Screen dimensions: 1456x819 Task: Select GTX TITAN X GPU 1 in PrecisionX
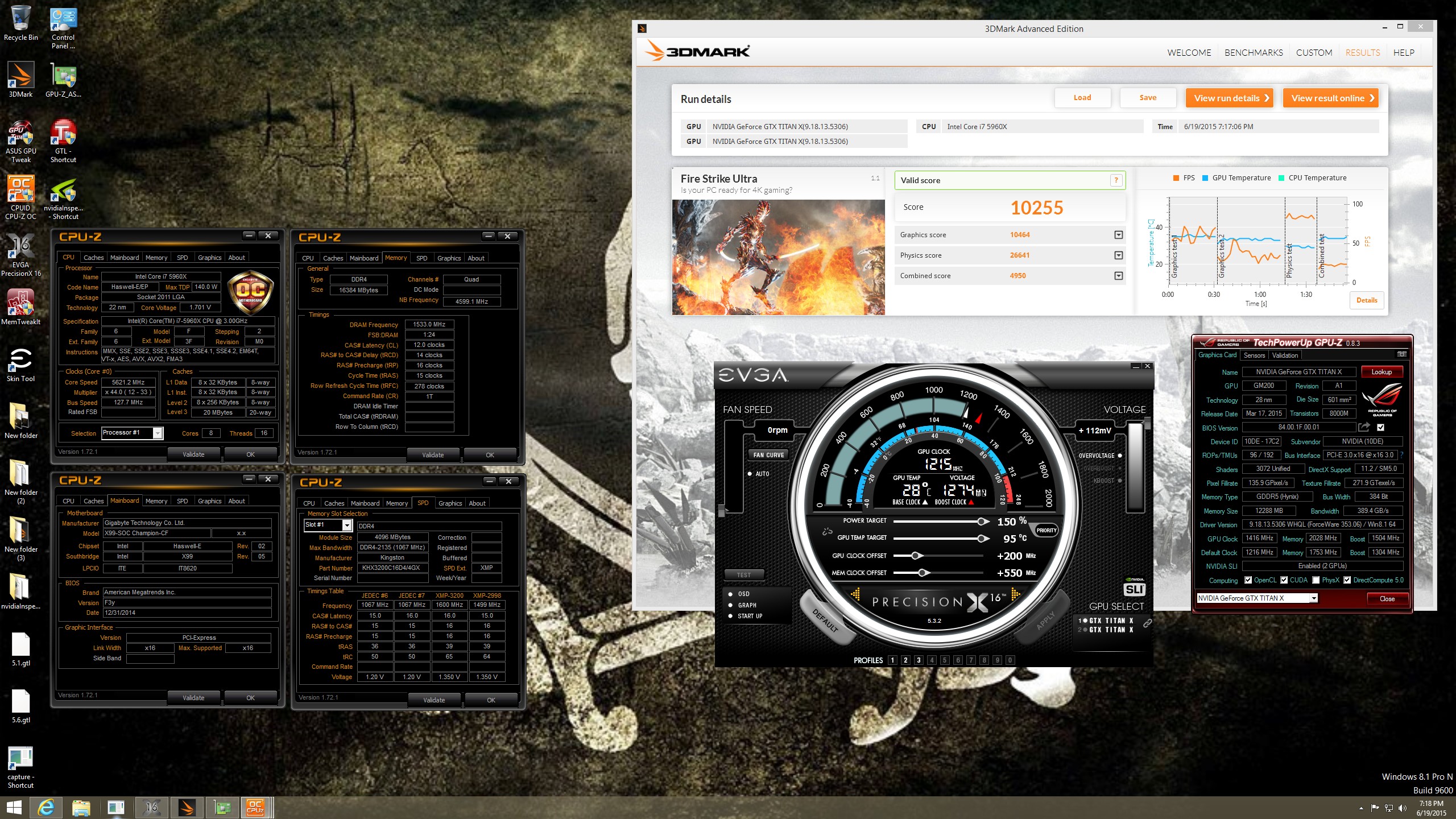[x=1106, y=621]
